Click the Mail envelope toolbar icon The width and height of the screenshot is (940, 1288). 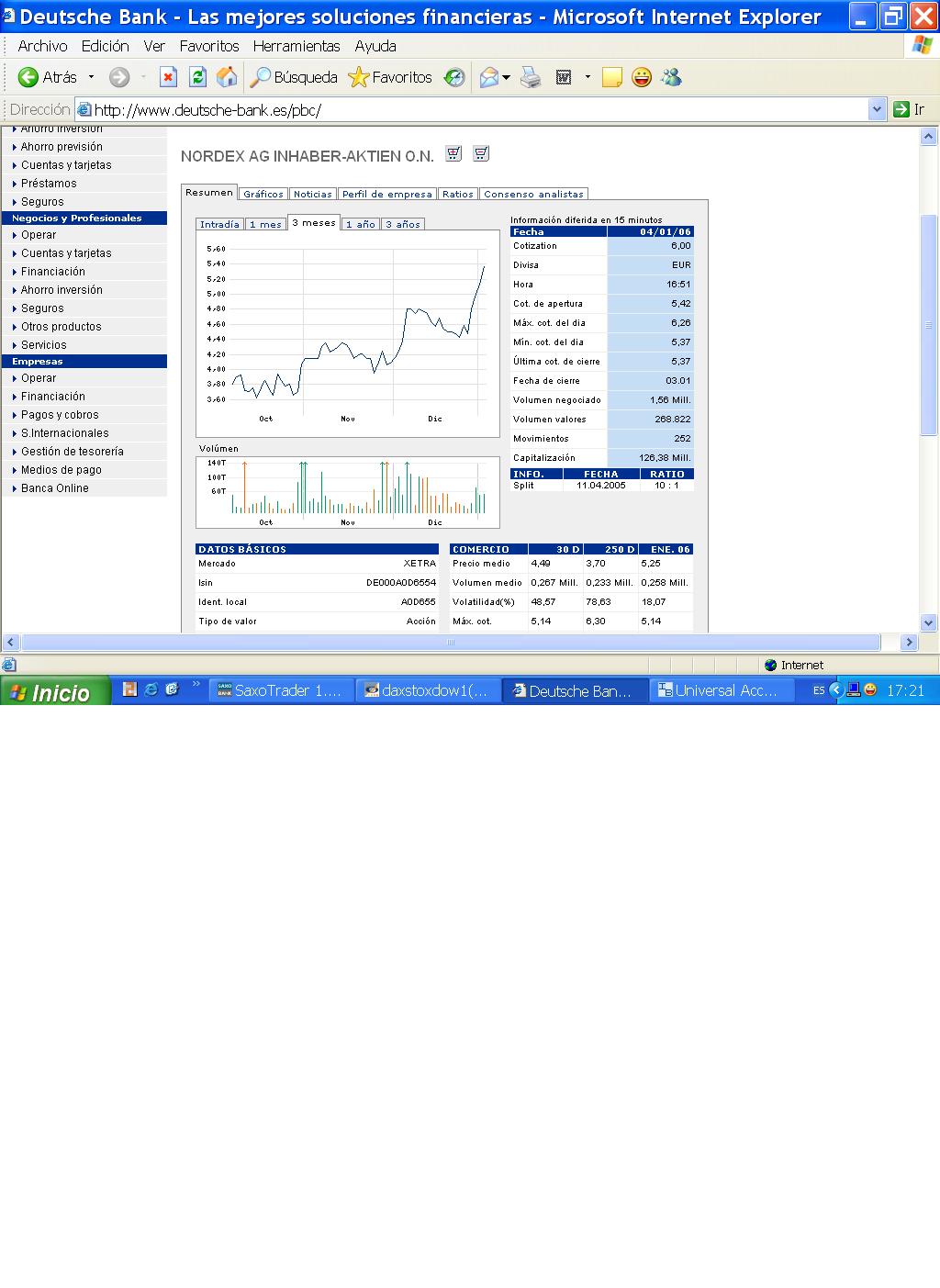pyautogui.click(x=489, y=77)
